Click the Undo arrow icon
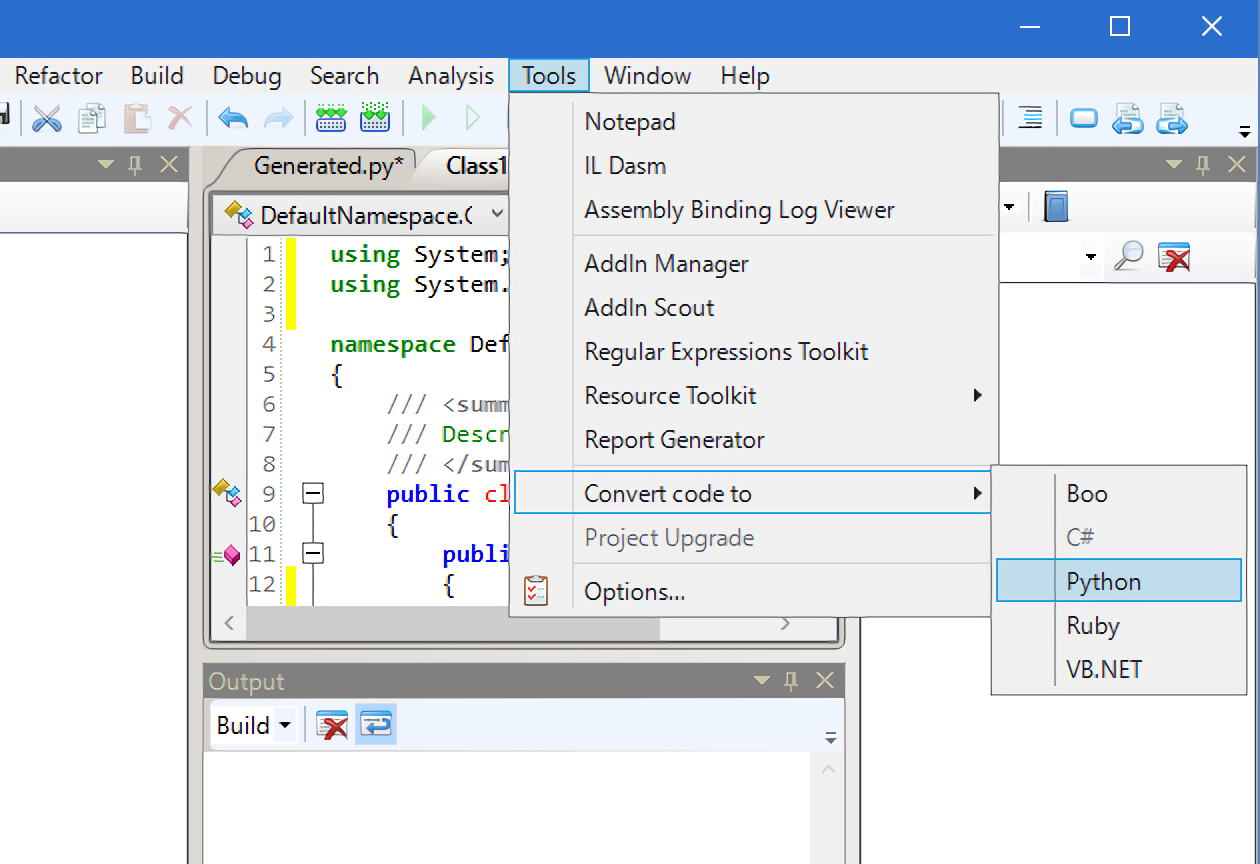The image size is (1260, 864). 233,118
